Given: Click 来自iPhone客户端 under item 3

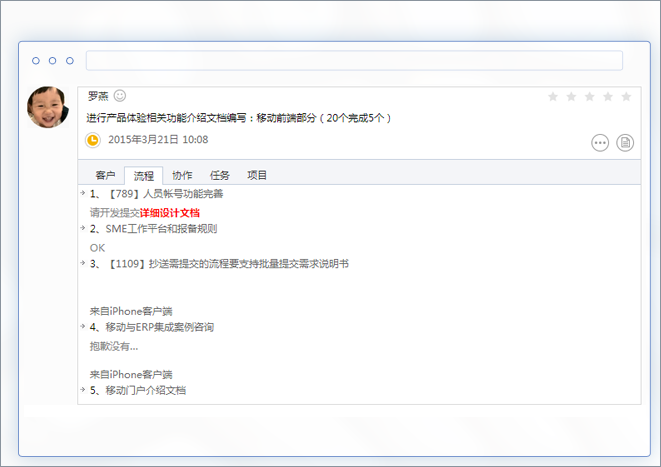Looking at the screenshot, I should click(x=131, y=311).
